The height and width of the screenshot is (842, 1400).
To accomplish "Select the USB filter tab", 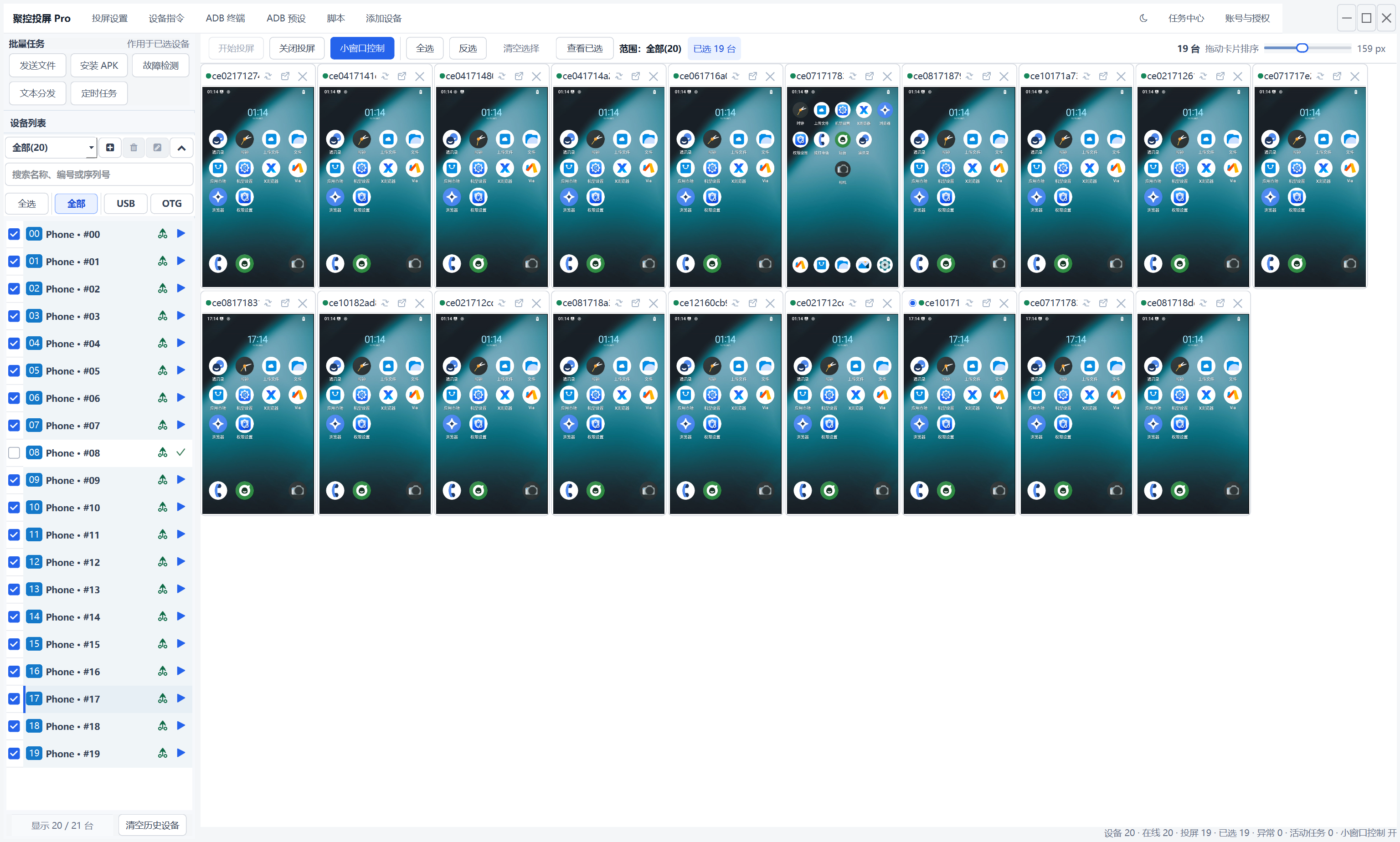I will (x=126, y=204).
